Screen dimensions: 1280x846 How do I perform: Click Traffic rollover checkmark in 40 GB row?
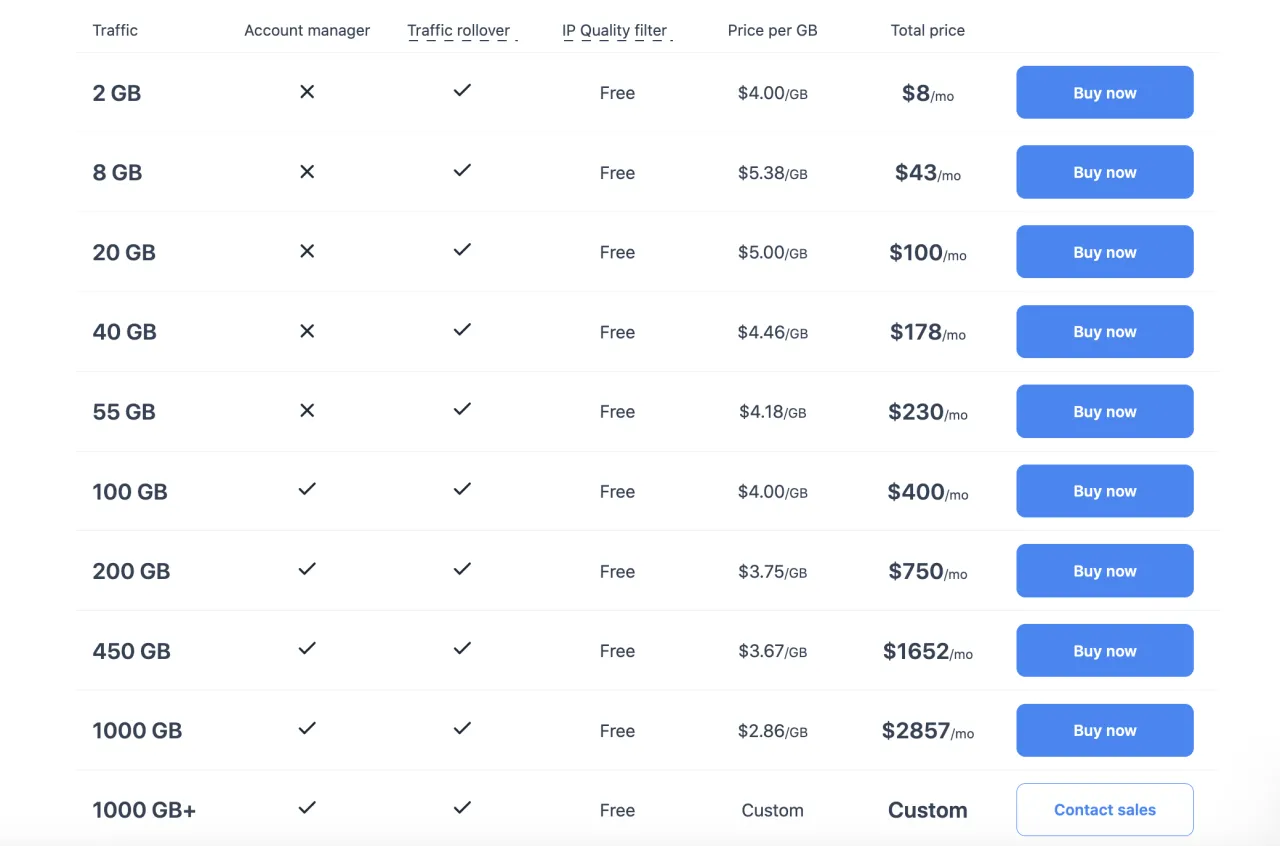(462, 329)
